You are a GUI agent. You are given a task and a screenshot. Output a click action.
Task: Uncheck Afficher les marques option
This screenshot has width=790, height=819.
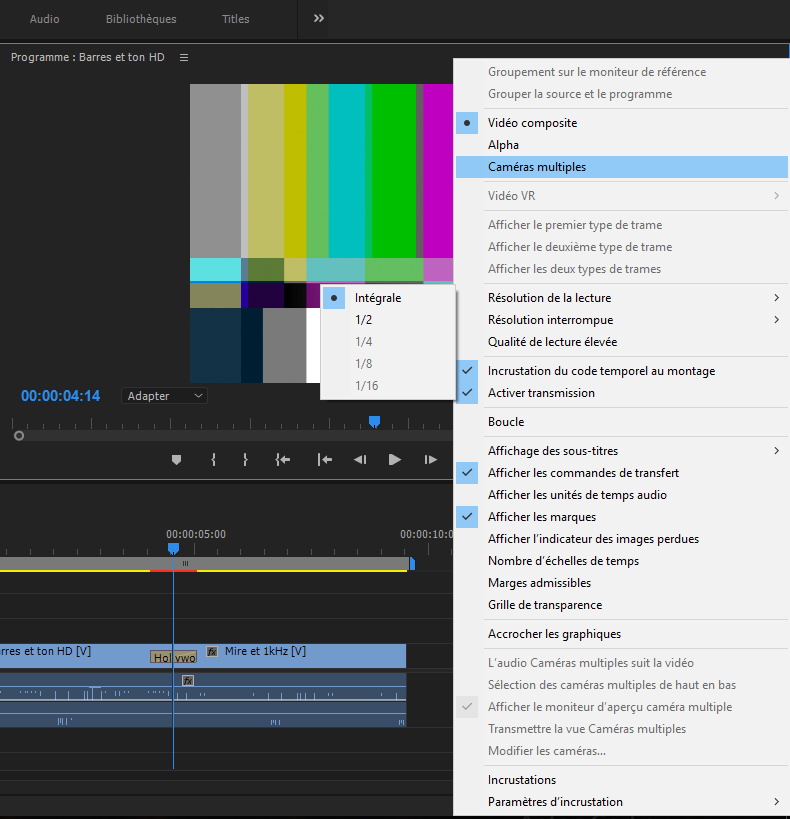click(x=541, y=517)
